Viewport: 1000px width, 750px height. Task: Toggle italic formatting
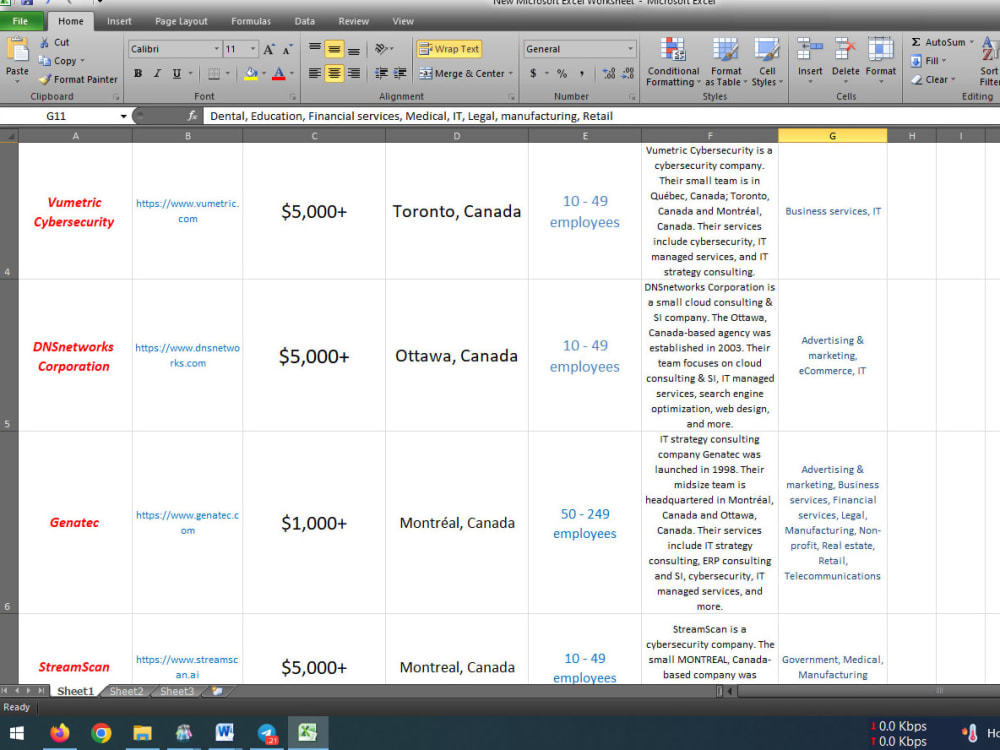[x=157, y=72]
